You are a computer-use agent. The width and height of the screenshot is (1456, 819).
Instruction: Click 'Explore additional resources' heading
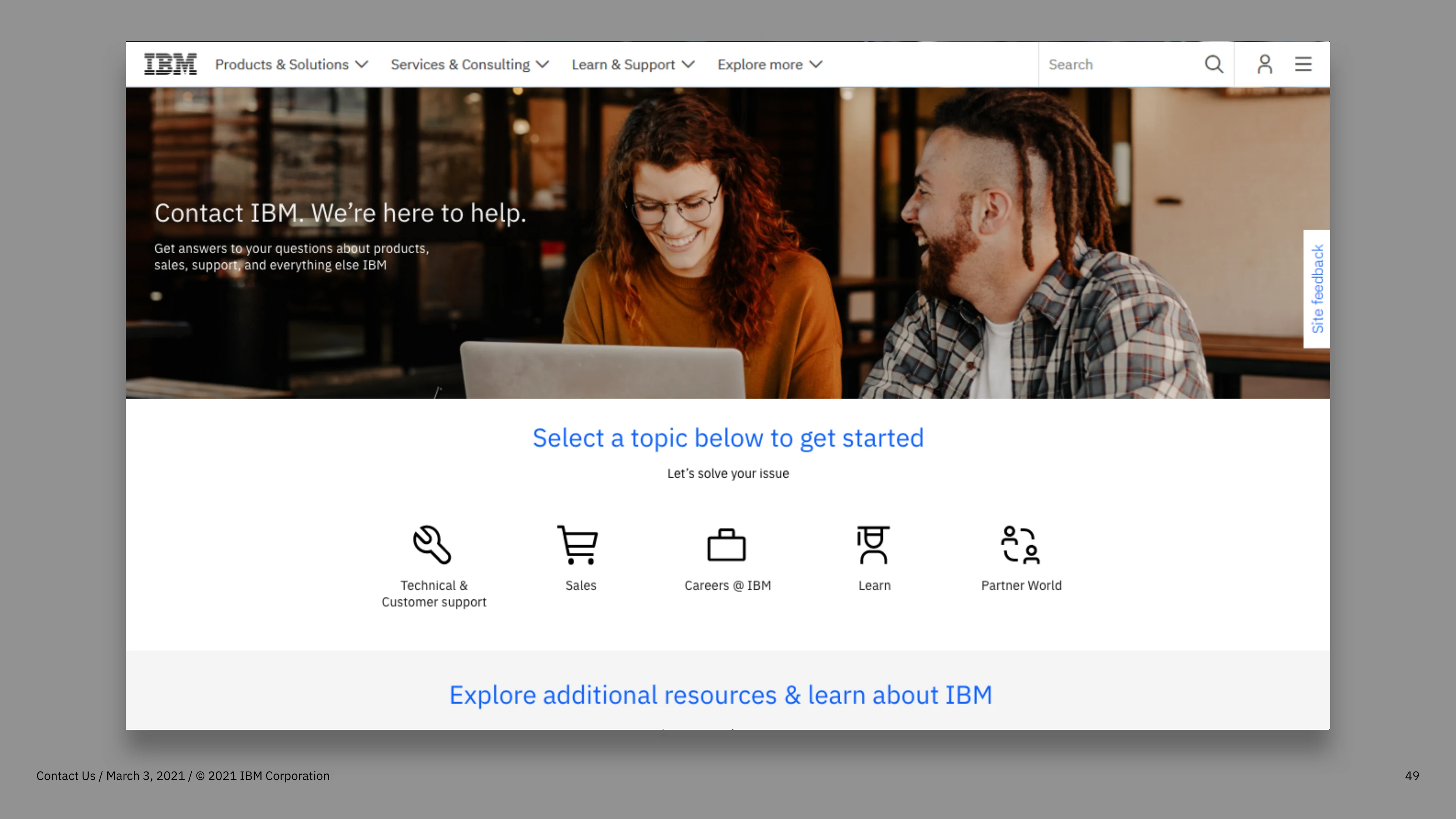click(x=721, y=695)
